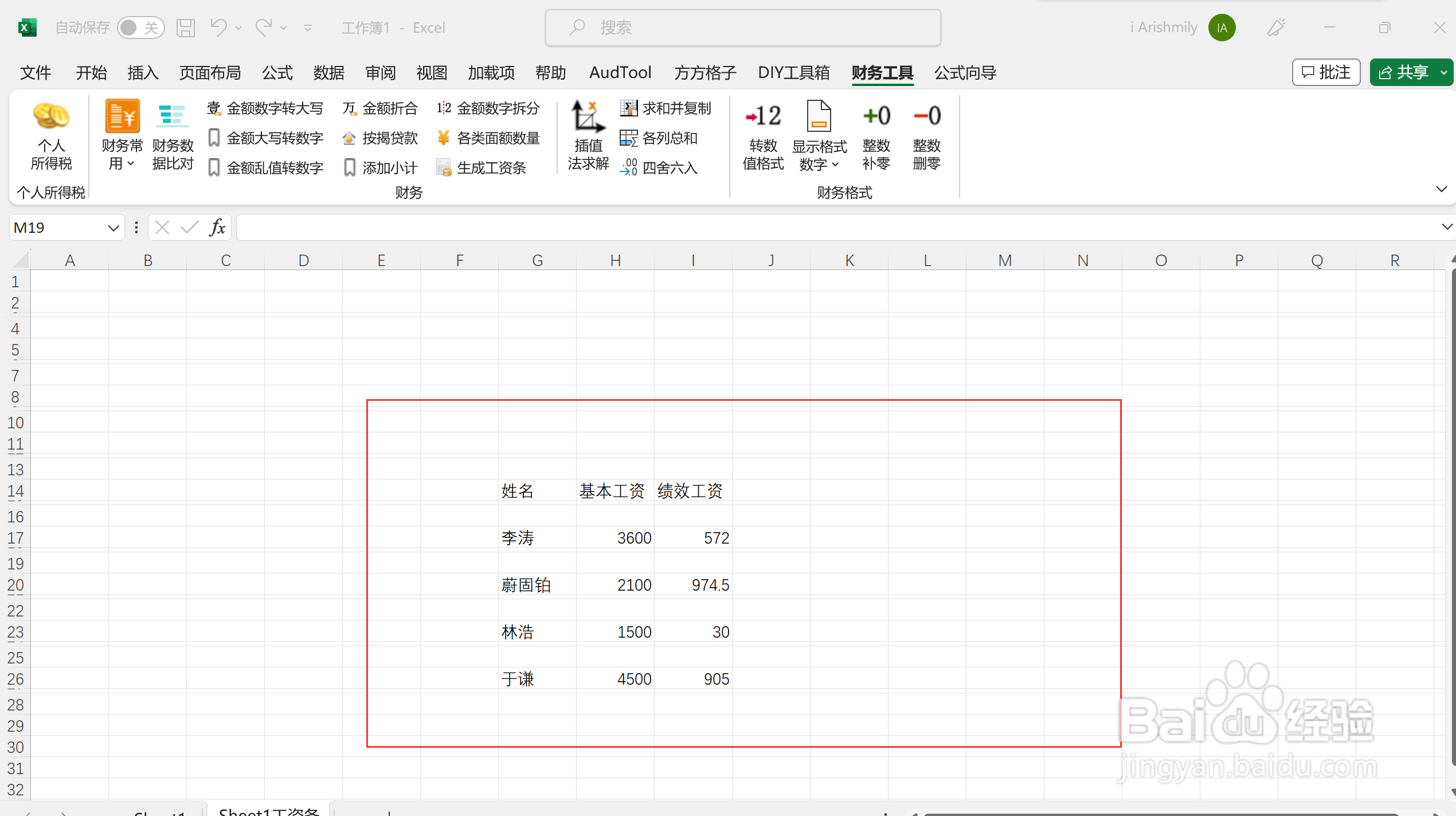Select the cell containing 于谦

click(537, 679)
